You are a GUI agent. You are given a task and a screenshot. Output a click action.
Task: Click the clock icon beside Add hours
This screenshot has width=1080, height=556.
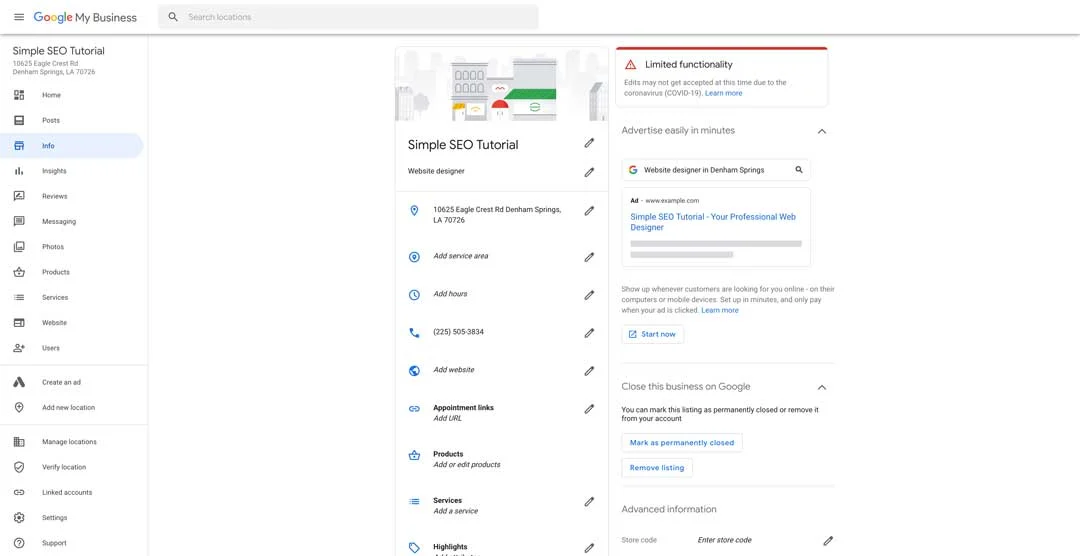click(414, 295)
